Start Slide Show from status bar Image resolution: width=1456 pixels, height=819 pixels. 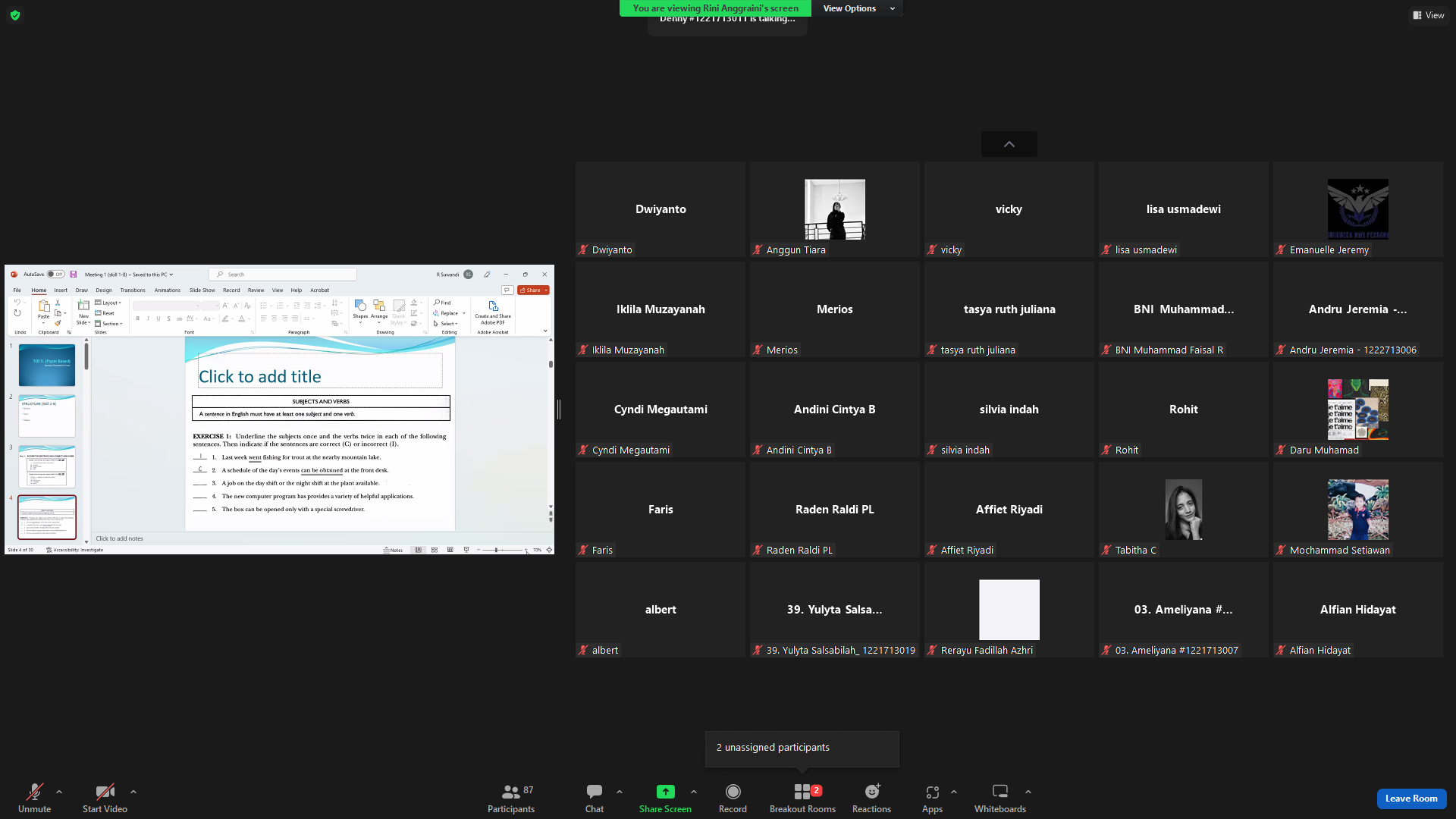[466, 550]
